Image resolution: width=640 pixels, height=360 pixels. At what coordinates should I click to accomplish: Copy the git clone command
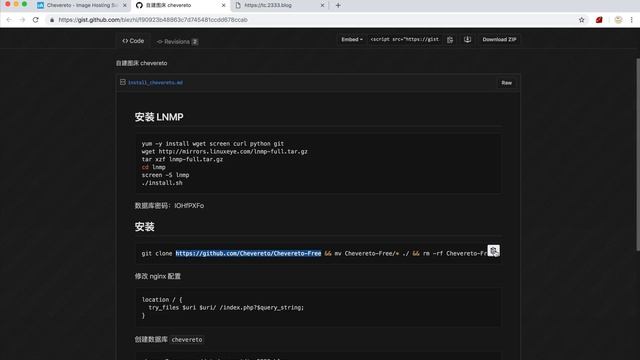pos(493,251)
